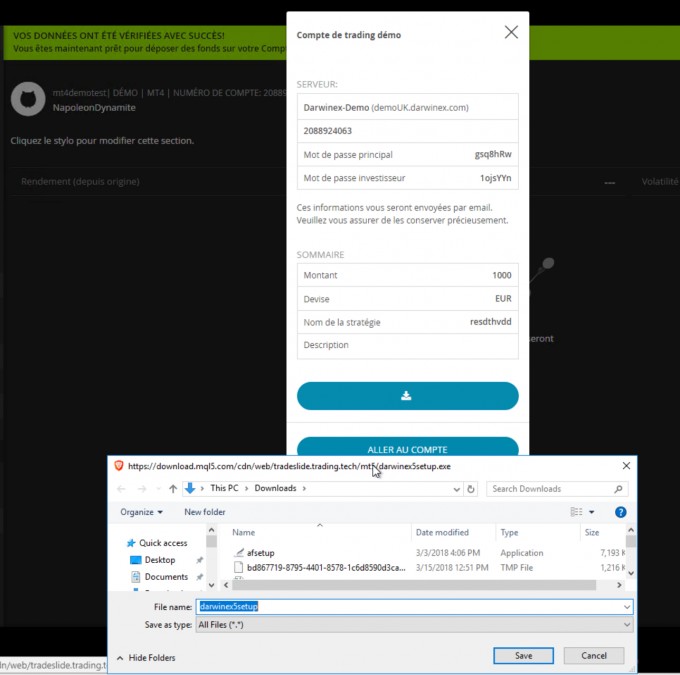Click the bd867719 file document icon
Image resolution: width=680 pixels, height=675 pixels.
click(x=238, y=567)
